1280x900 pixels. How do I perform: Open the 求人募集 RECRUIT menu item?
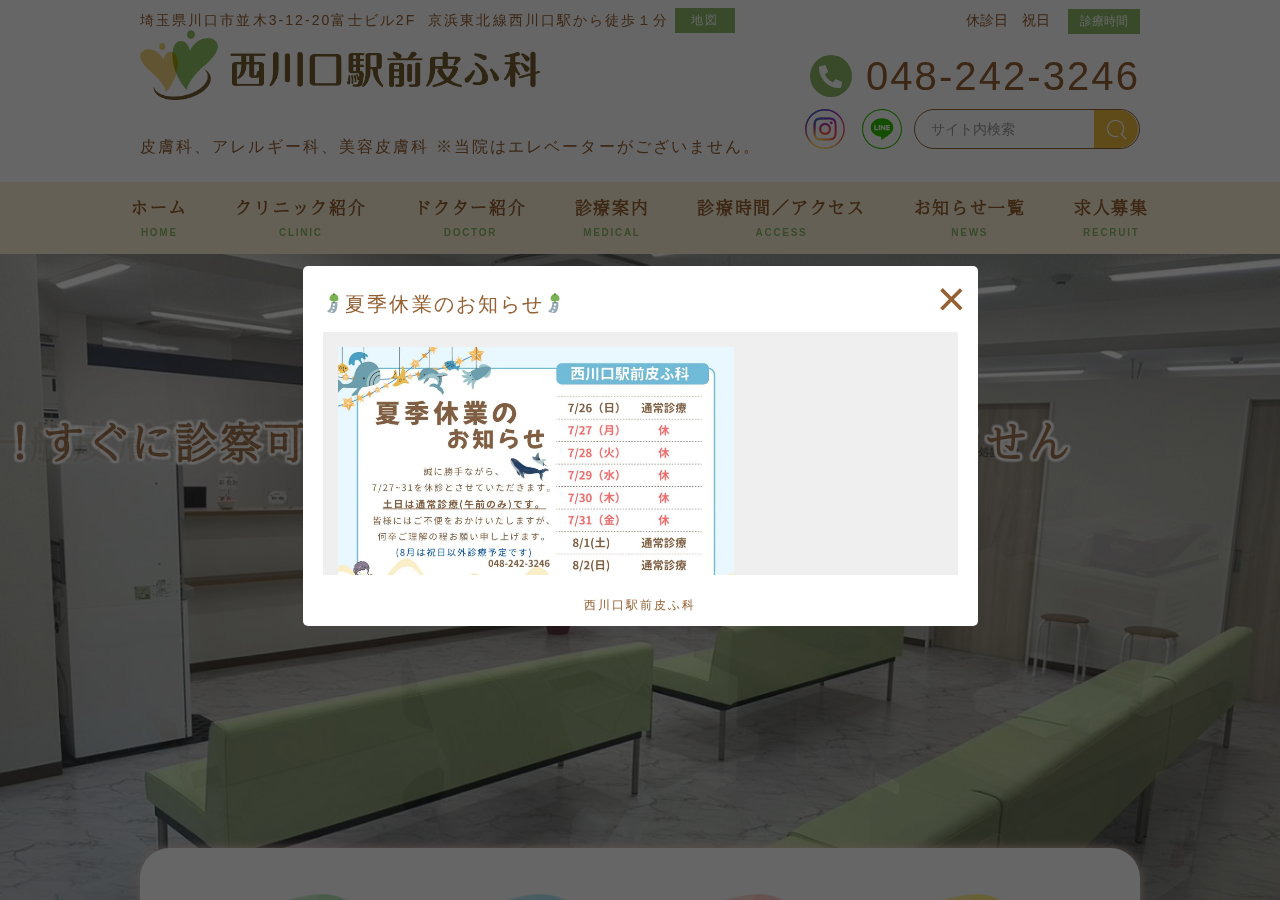pos(1111,217)
